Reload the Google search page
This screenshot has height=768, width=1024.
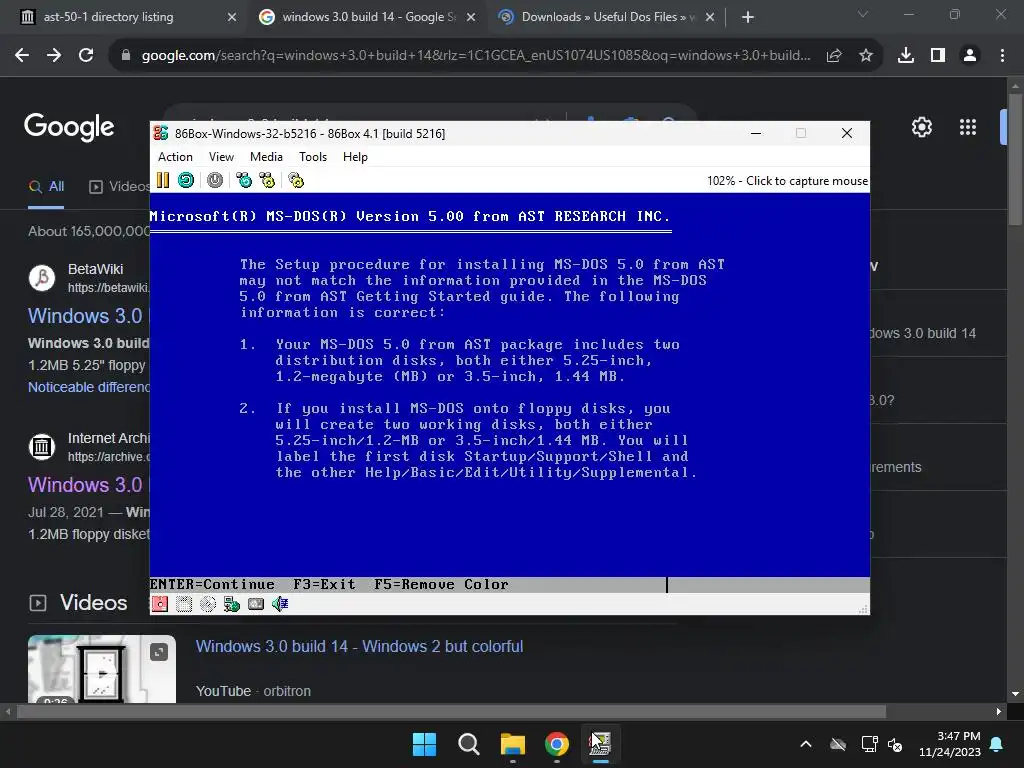(86, 56)
